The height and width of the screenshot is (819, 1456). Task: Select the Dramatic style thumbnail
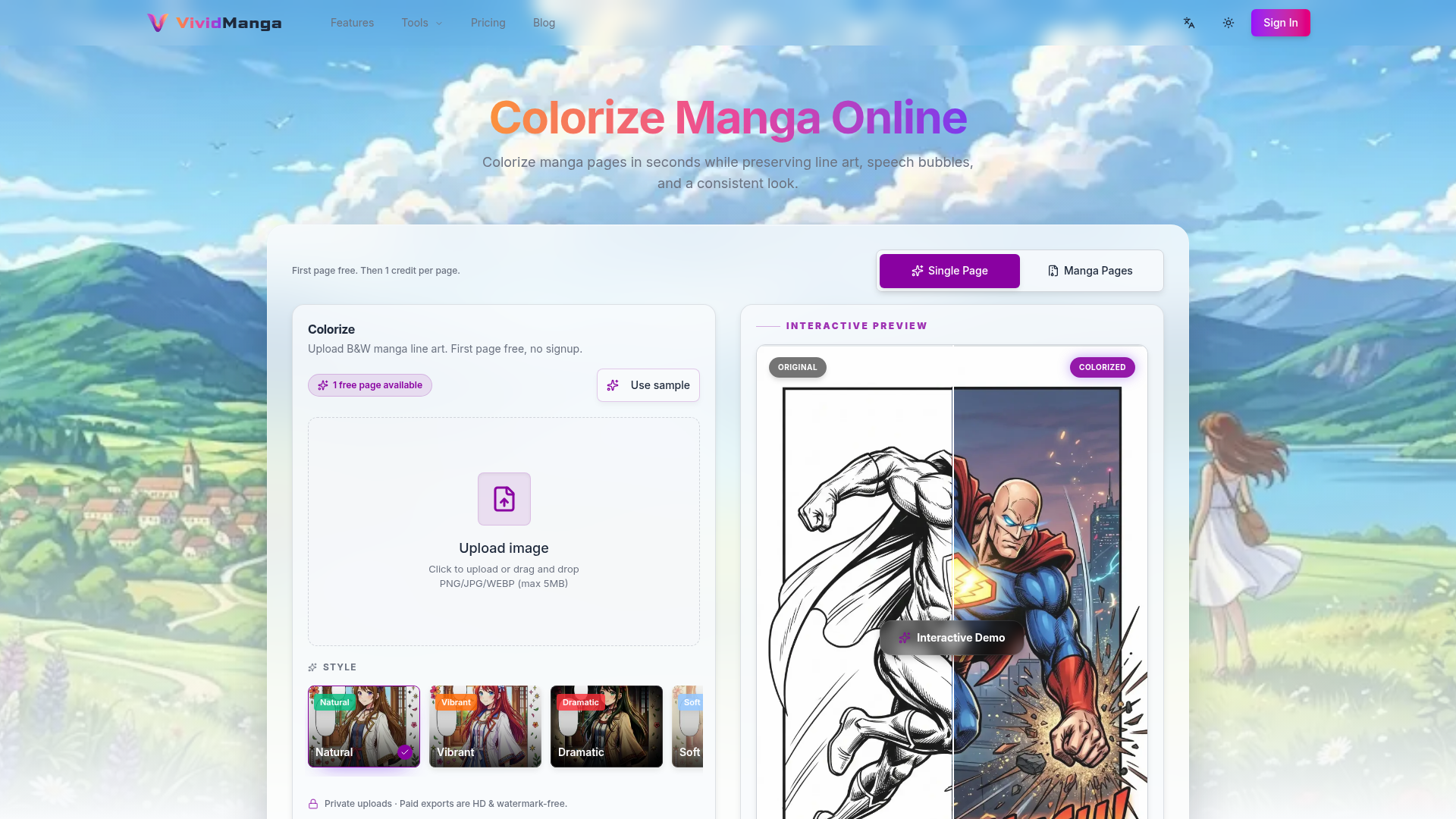[x=607, y=726]
